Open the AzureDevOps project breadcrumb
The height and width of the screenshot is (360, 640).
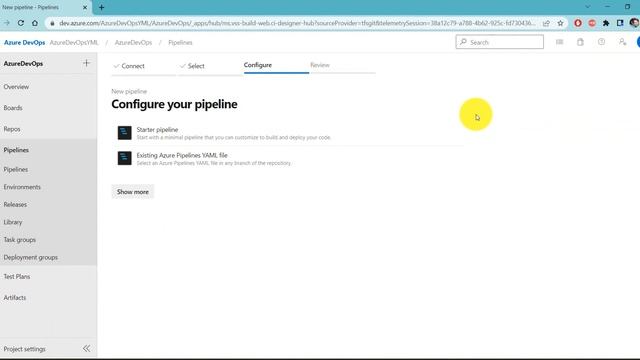point(133,42)
